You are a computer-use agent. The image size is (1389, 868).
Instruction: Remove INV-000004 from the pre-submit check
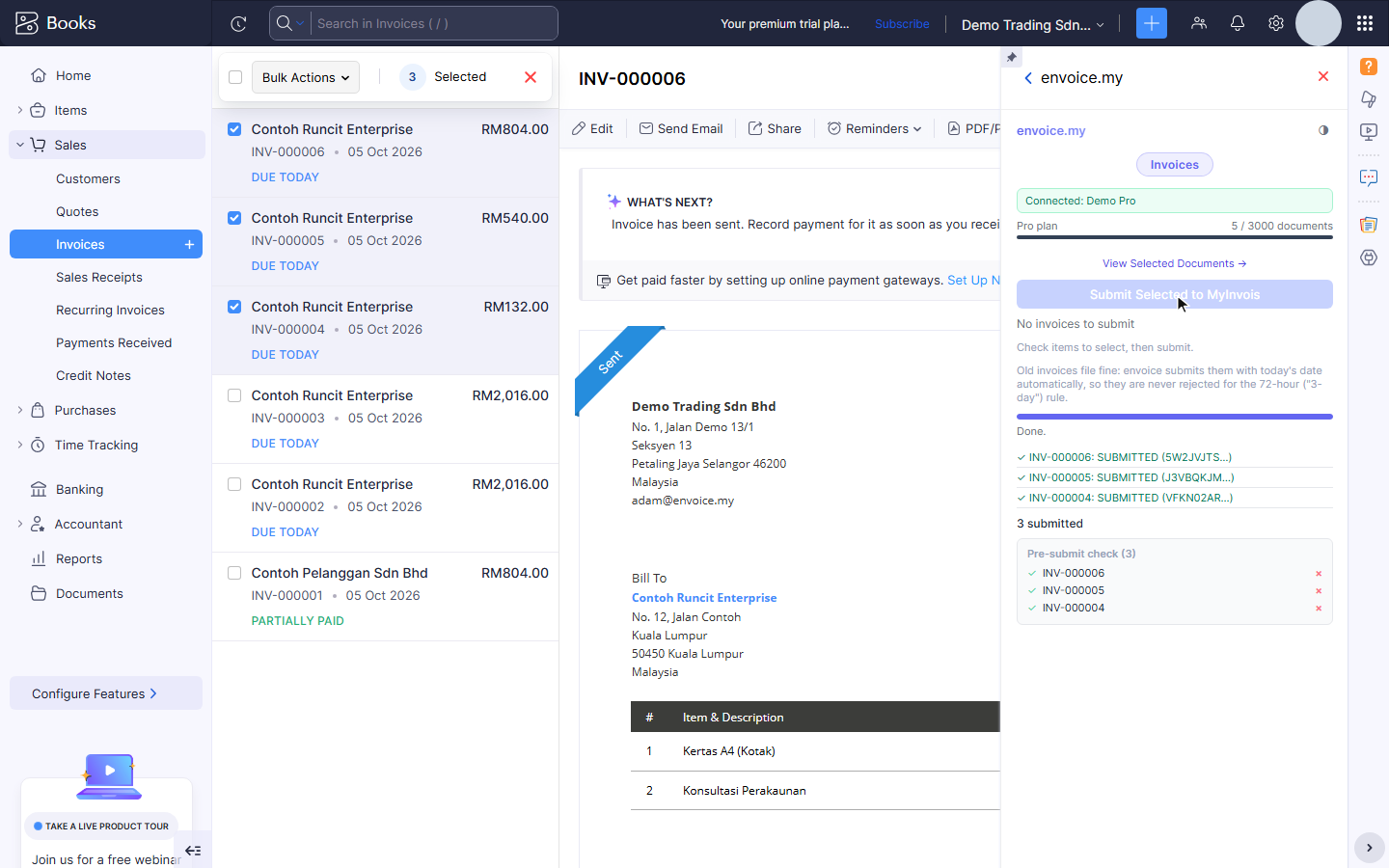1319,609
